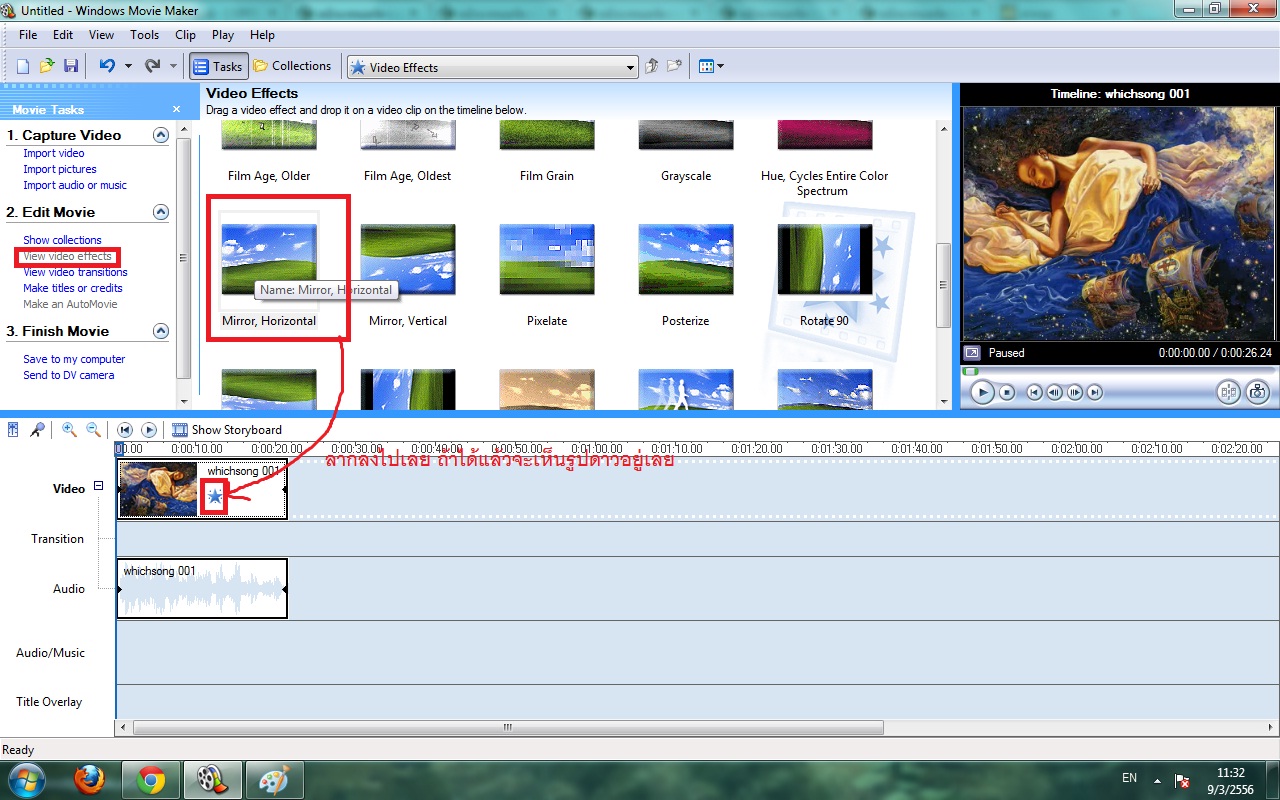Open the Edit menu

[x=63, y=34]
